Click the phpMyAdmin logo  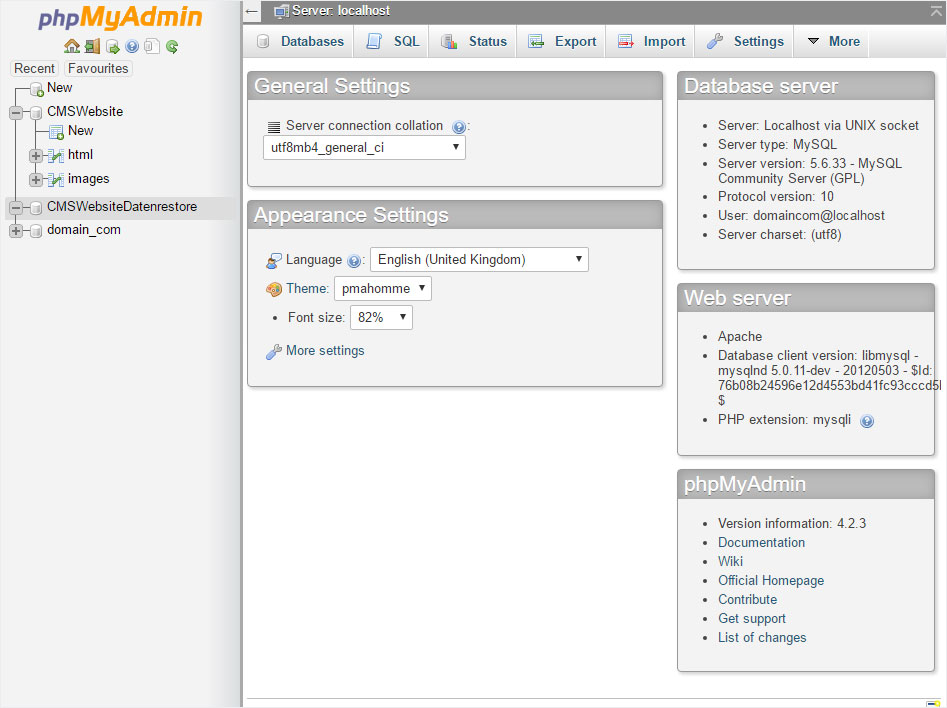coord(120,17)
